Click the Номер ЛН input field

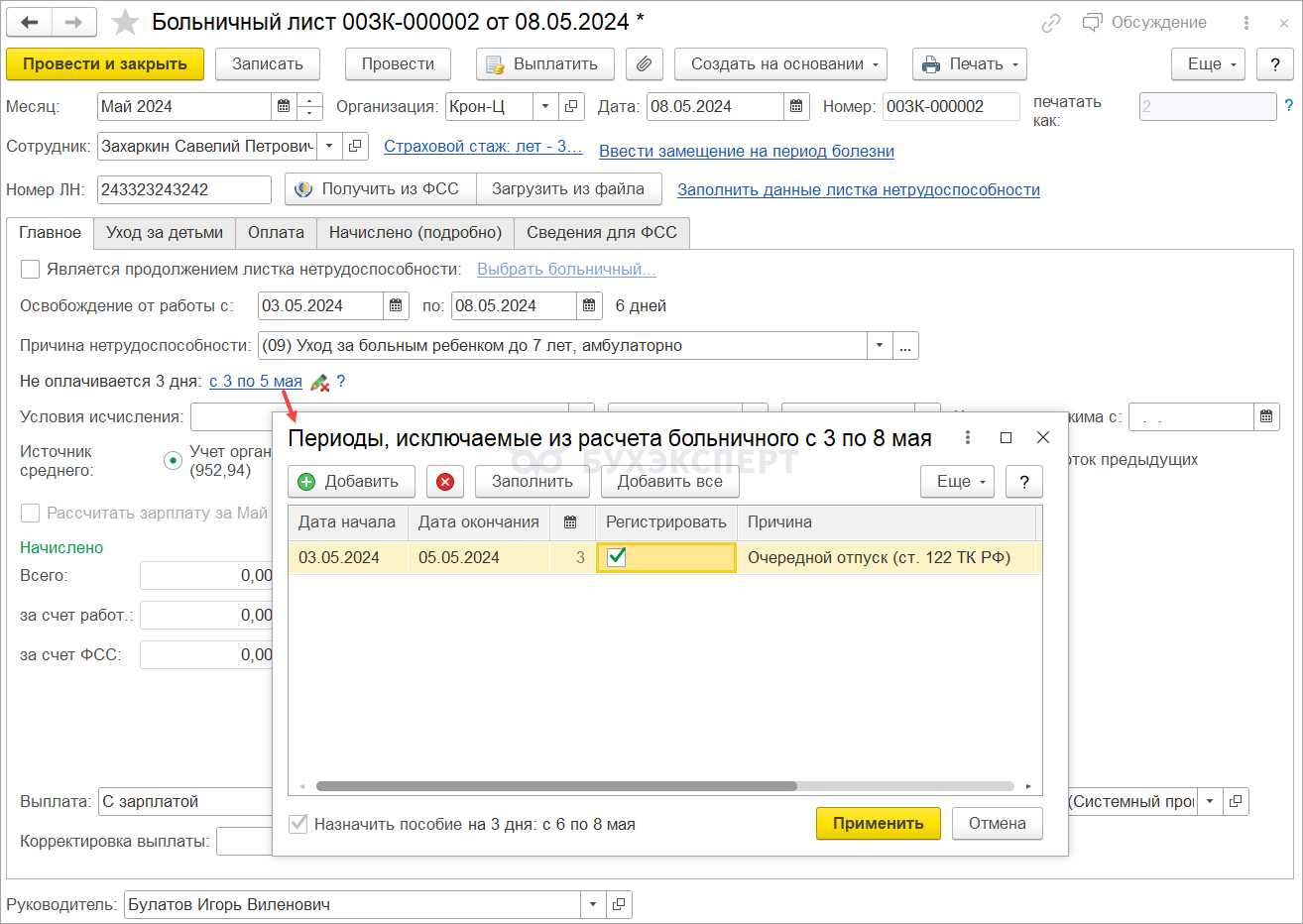[x=184, y=189]
